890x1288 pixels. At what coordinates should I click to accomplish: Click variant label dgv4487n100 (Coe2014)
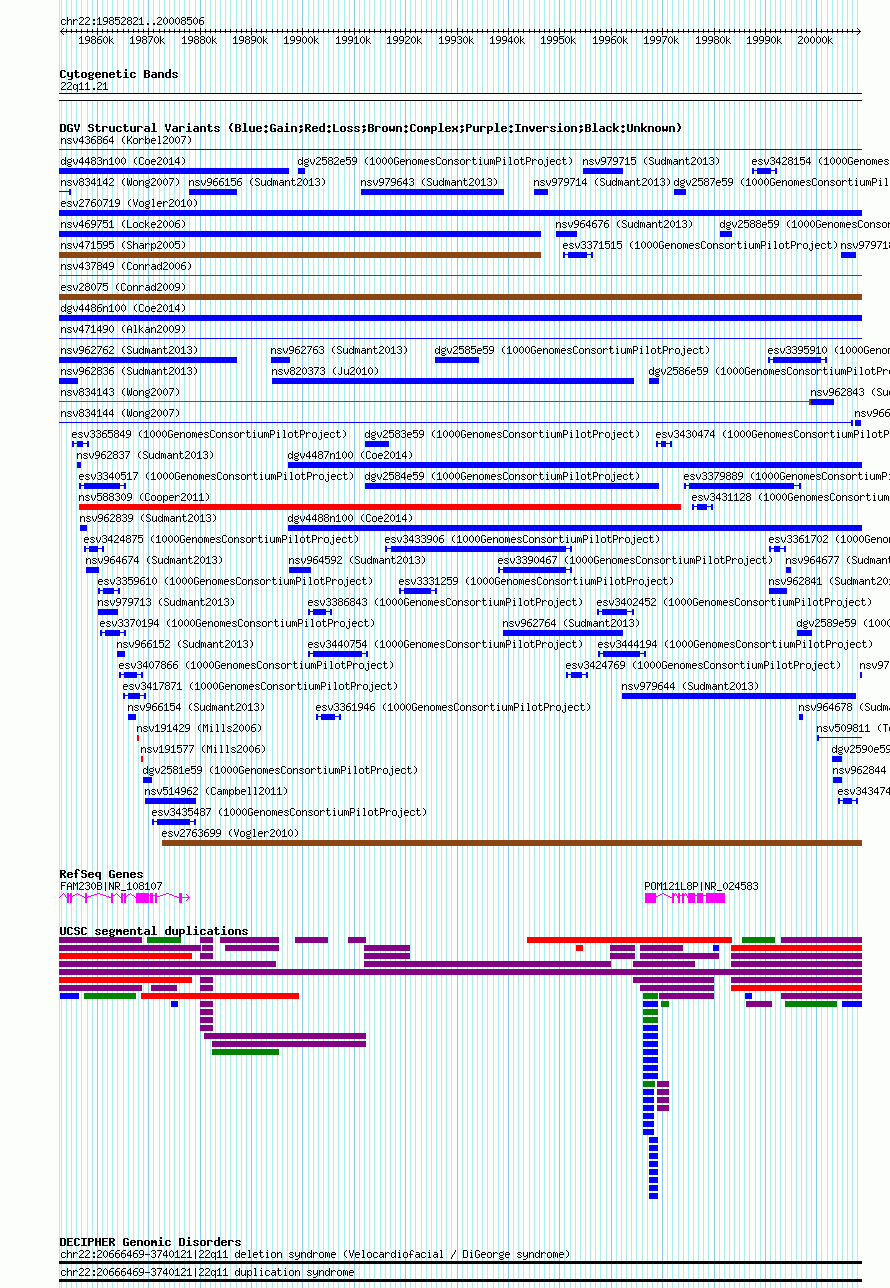coord(350,455)
